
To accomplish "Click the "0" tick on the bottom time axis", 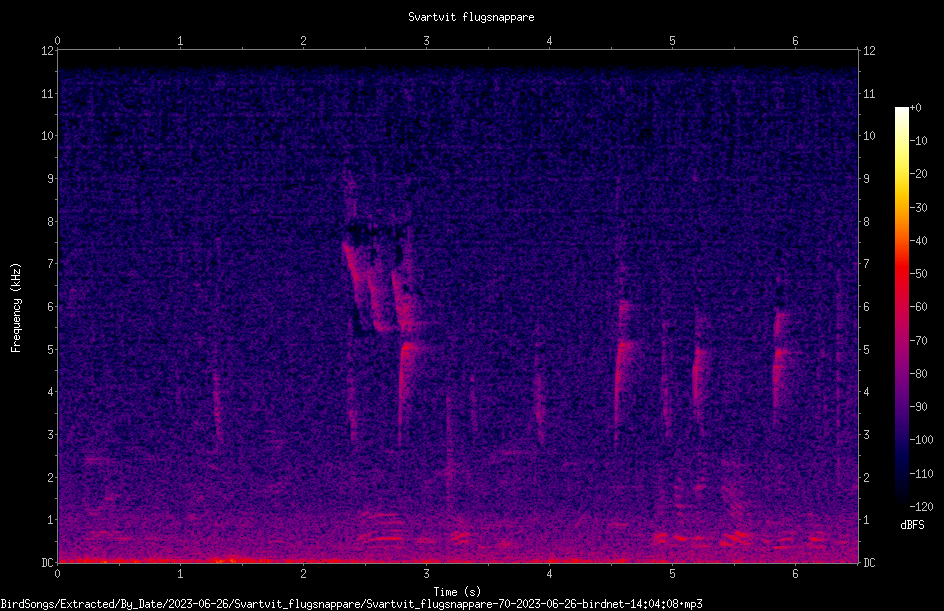I will [x=57, y=574].
